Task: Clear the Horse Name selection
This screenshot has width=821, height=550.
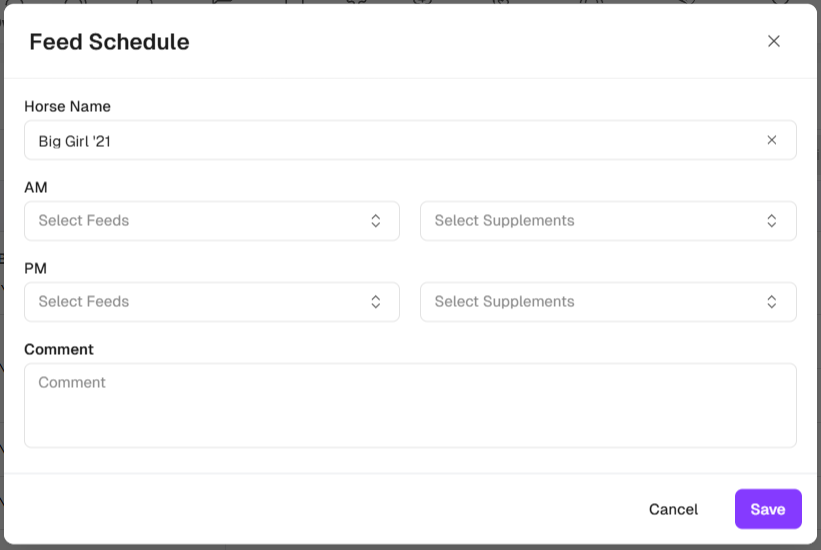Action: (771, 140)
